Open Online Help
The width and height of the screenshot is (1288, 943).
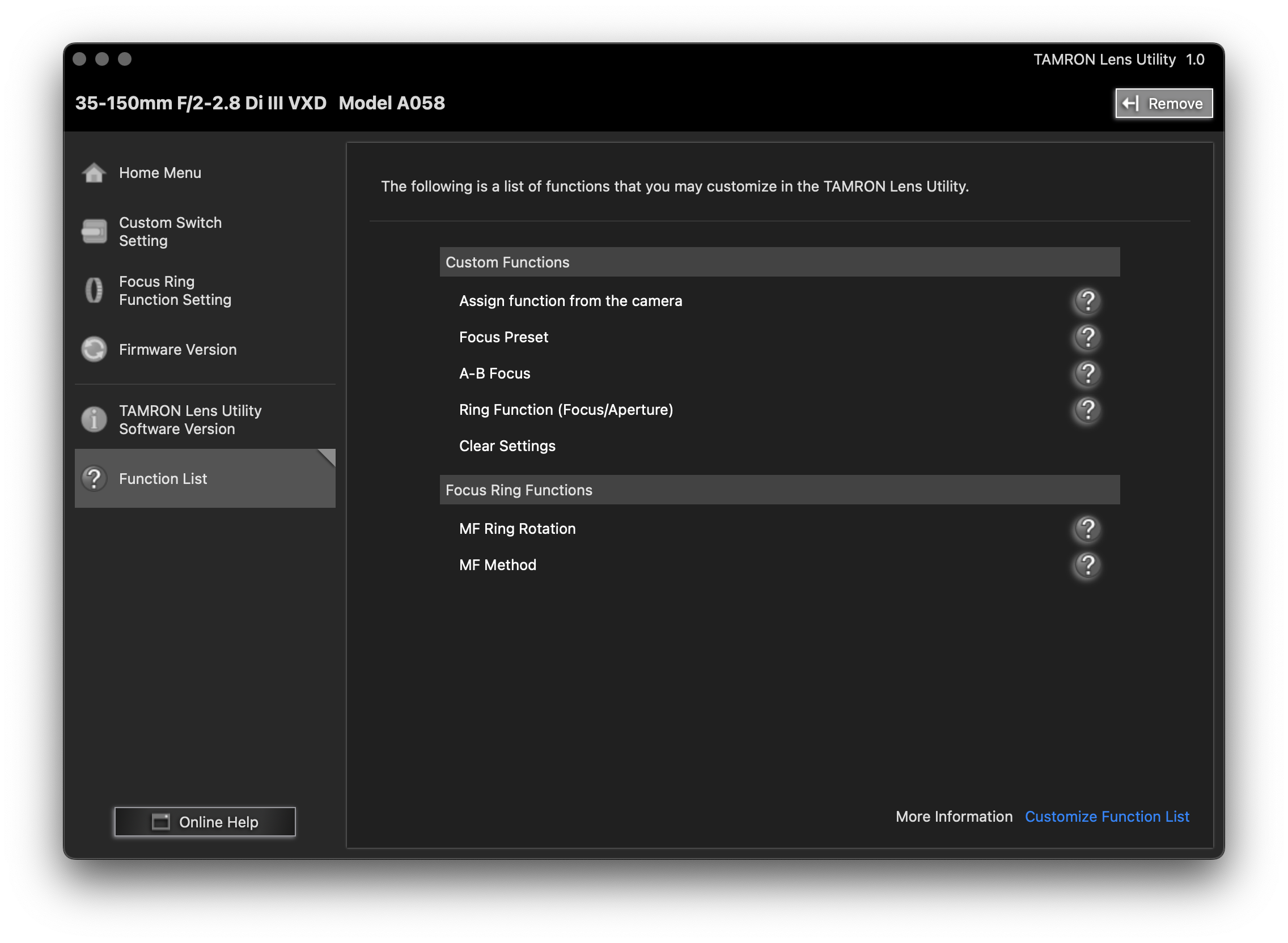click(205, 821)
